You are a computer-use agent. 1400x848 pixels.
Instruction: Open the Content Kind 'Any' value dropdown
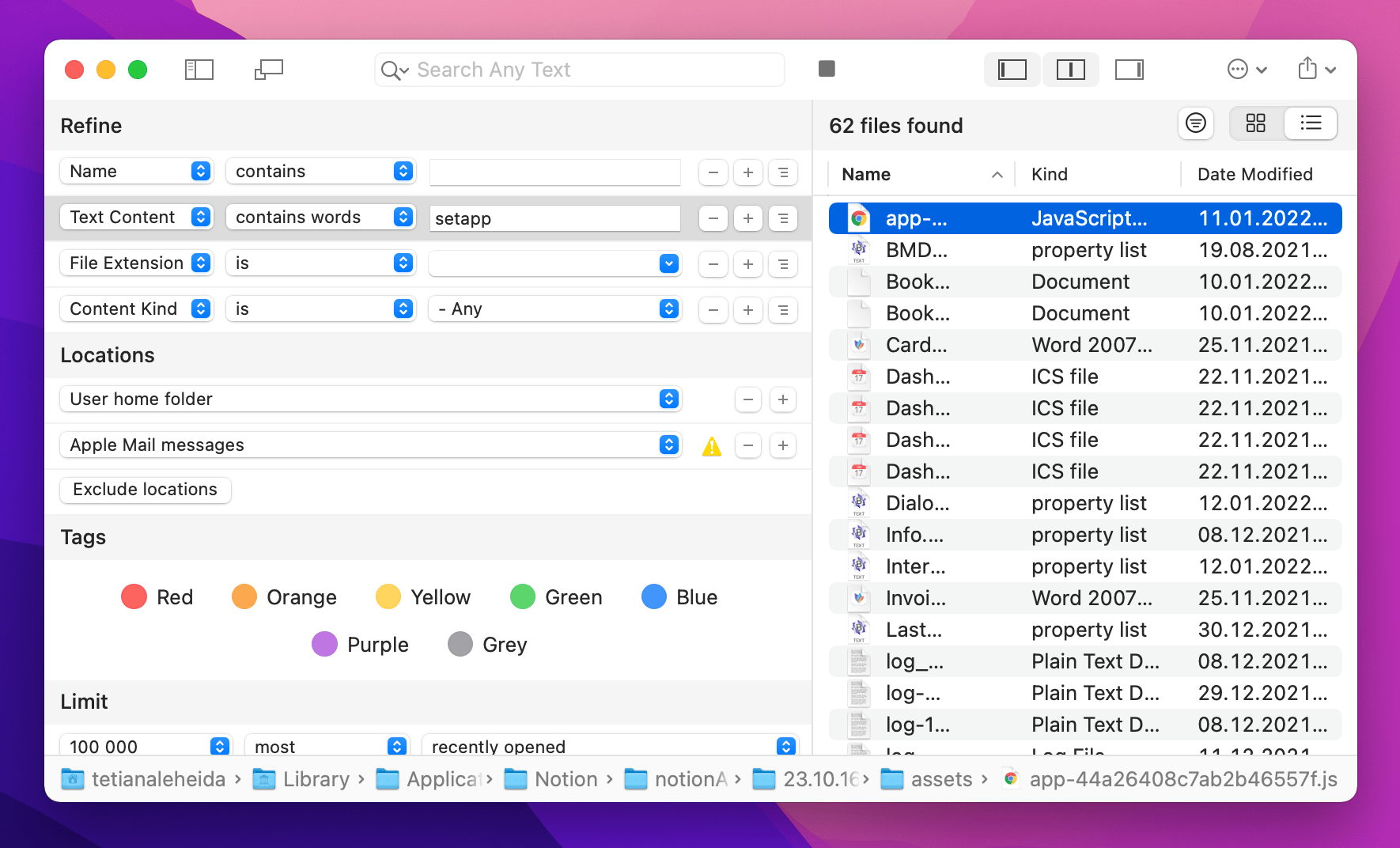(x=554, y=309)
